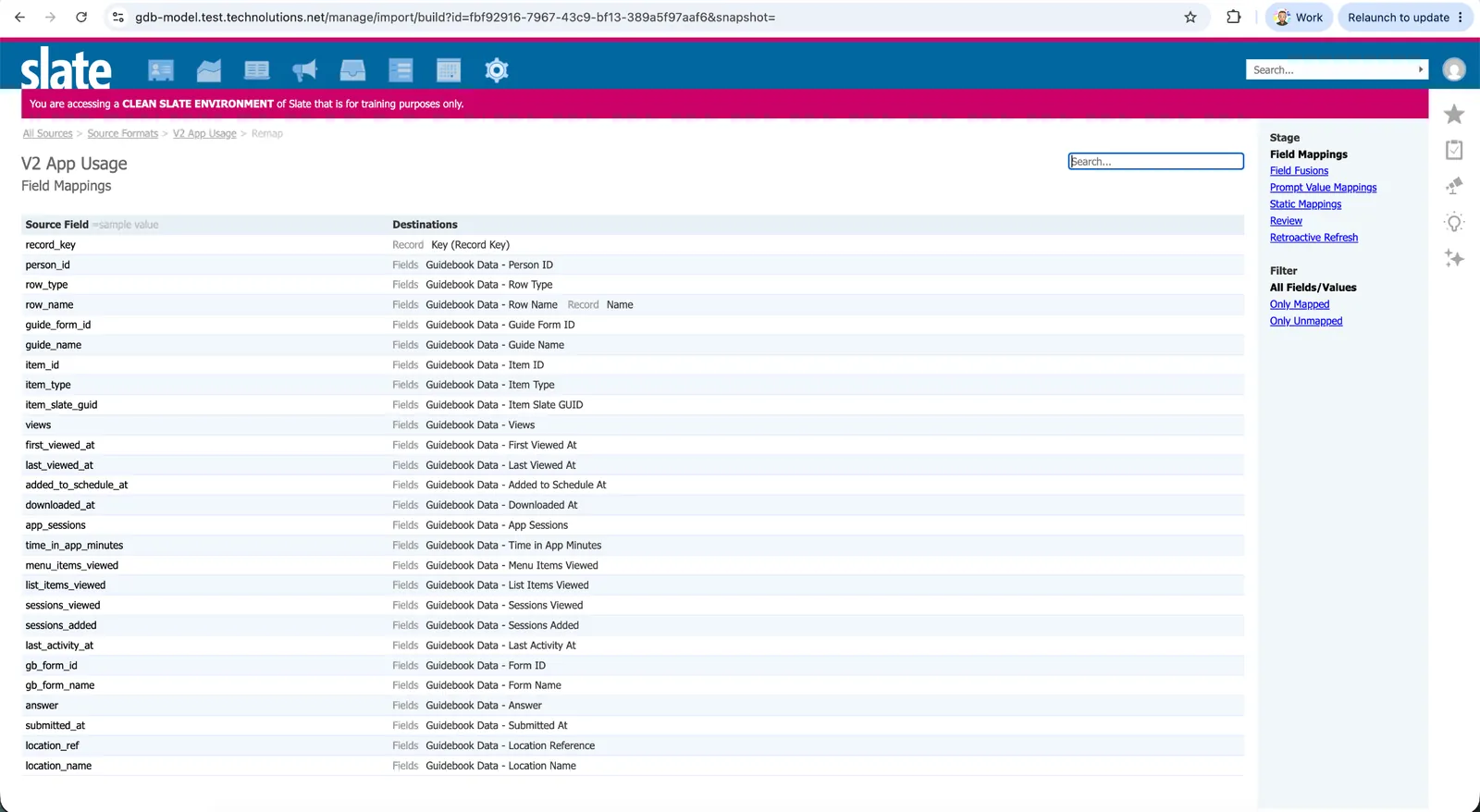Open the guide_form_id source field
Screen dimensions: 1480x812
58,325
